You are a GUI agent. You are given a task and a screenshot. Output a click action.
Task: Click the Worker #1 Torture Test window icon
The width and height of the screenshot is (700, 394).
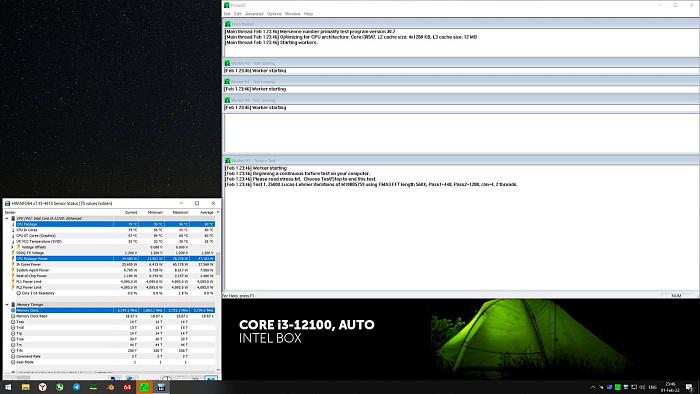227,161
